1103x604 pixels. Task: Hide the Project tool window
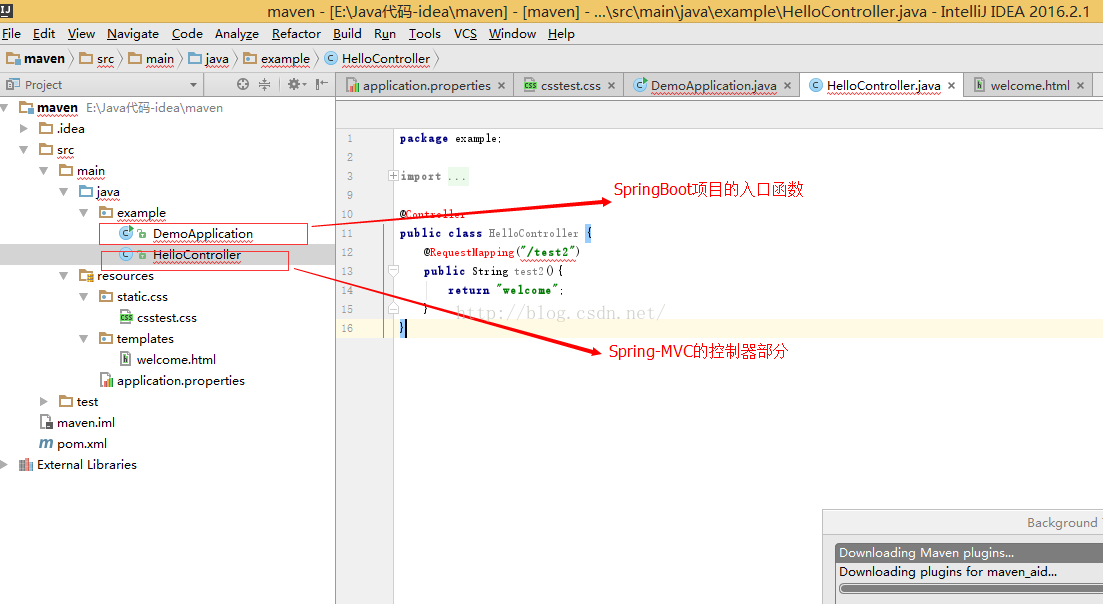[x=321, y=84]
